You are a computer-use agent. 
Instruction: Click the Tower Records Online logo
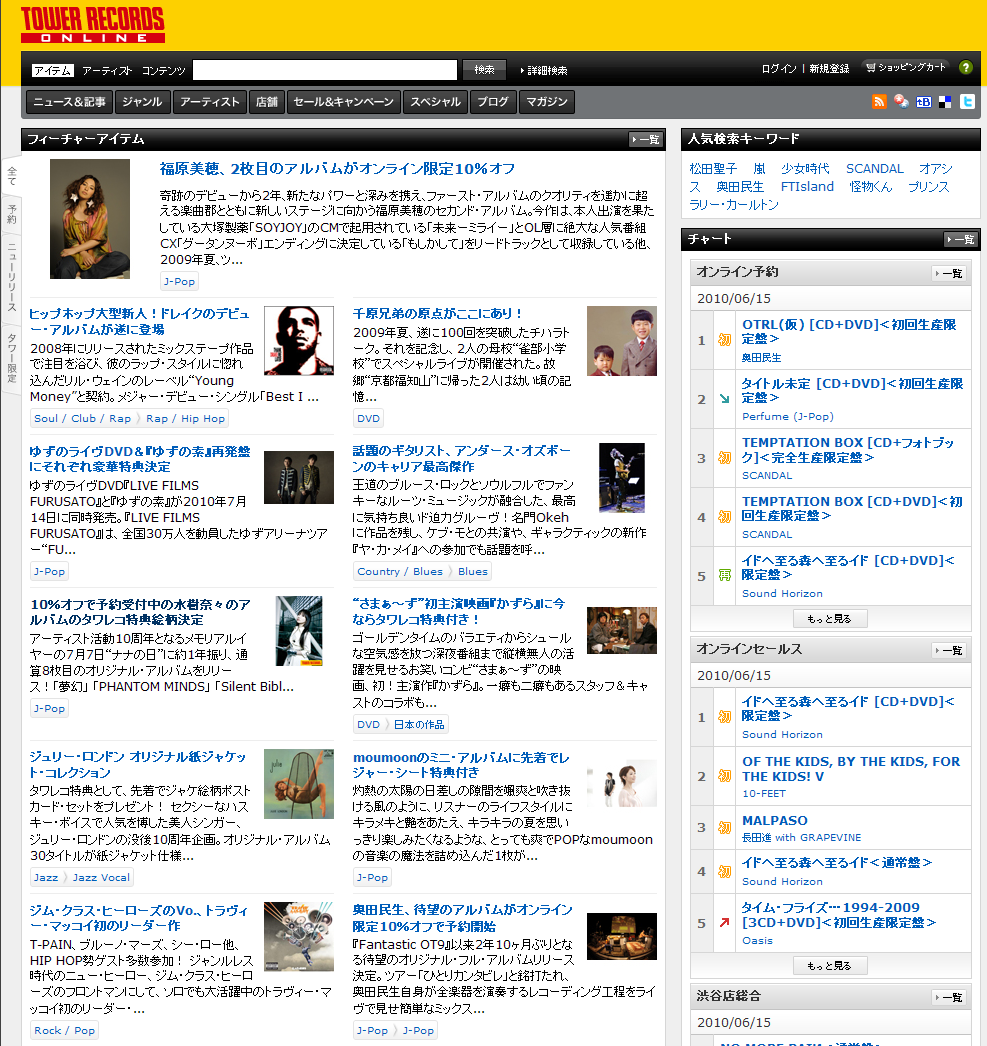click(92, 25)
